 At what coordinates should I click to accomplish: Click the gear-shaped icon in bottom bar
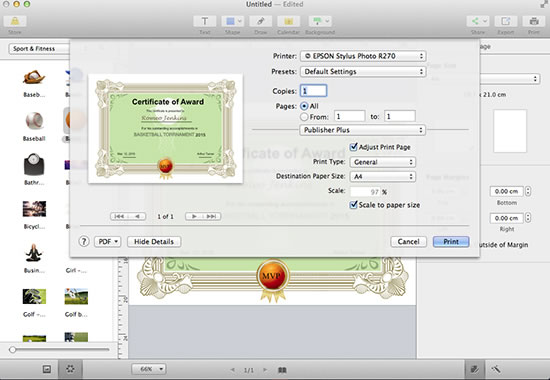pyautogui.click(x=70, y=369)
